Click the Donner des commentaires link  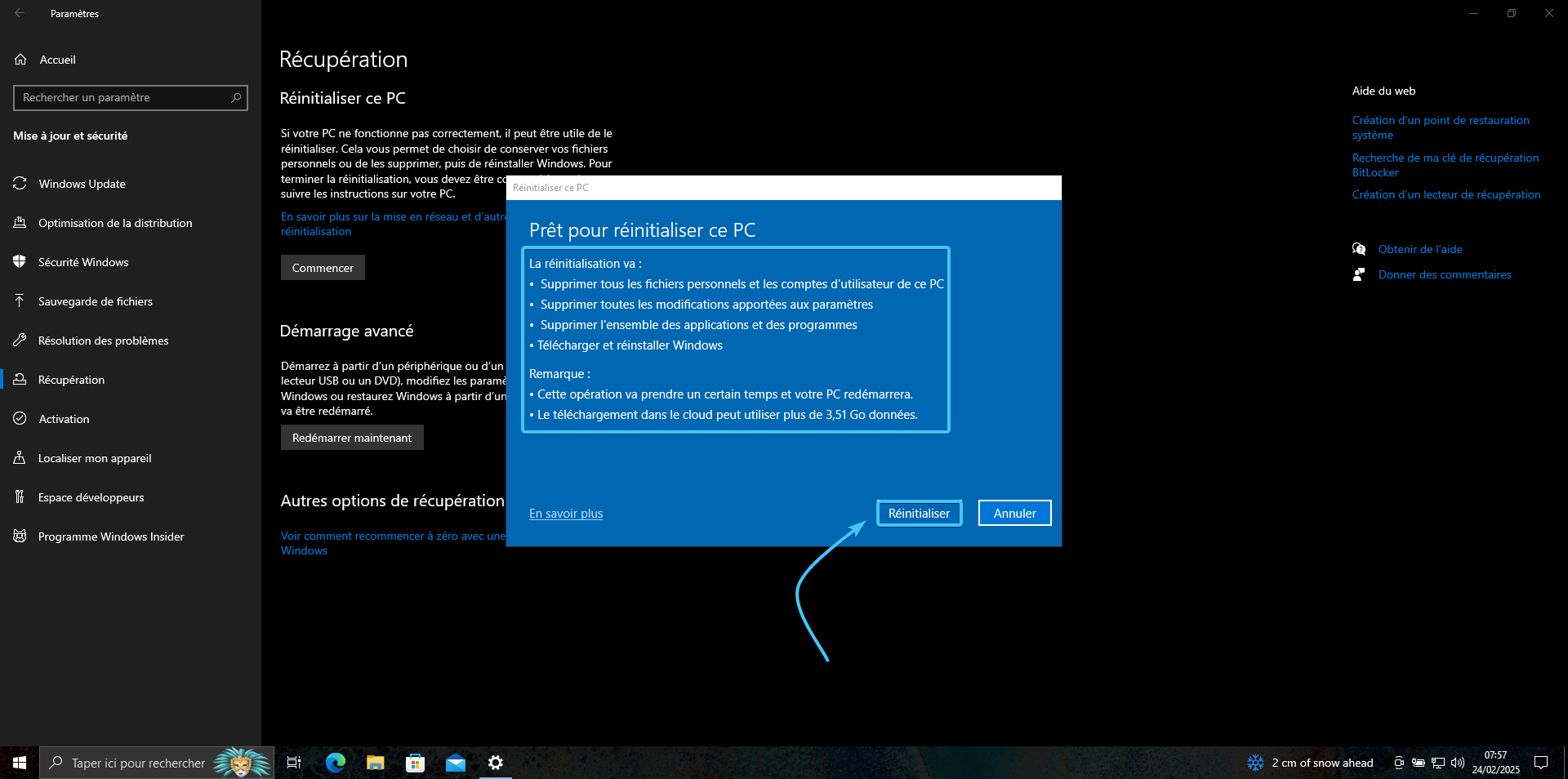[1445, 274]
